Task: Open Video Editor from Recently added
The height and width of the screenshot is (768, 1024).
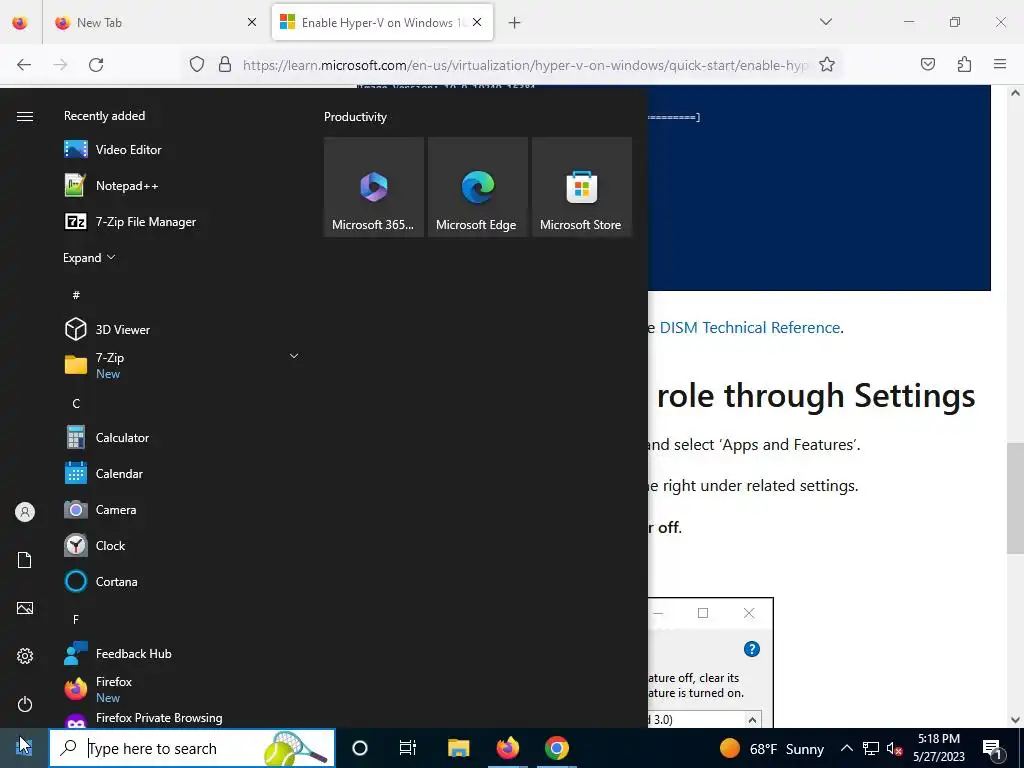Action: pos(180,150)
